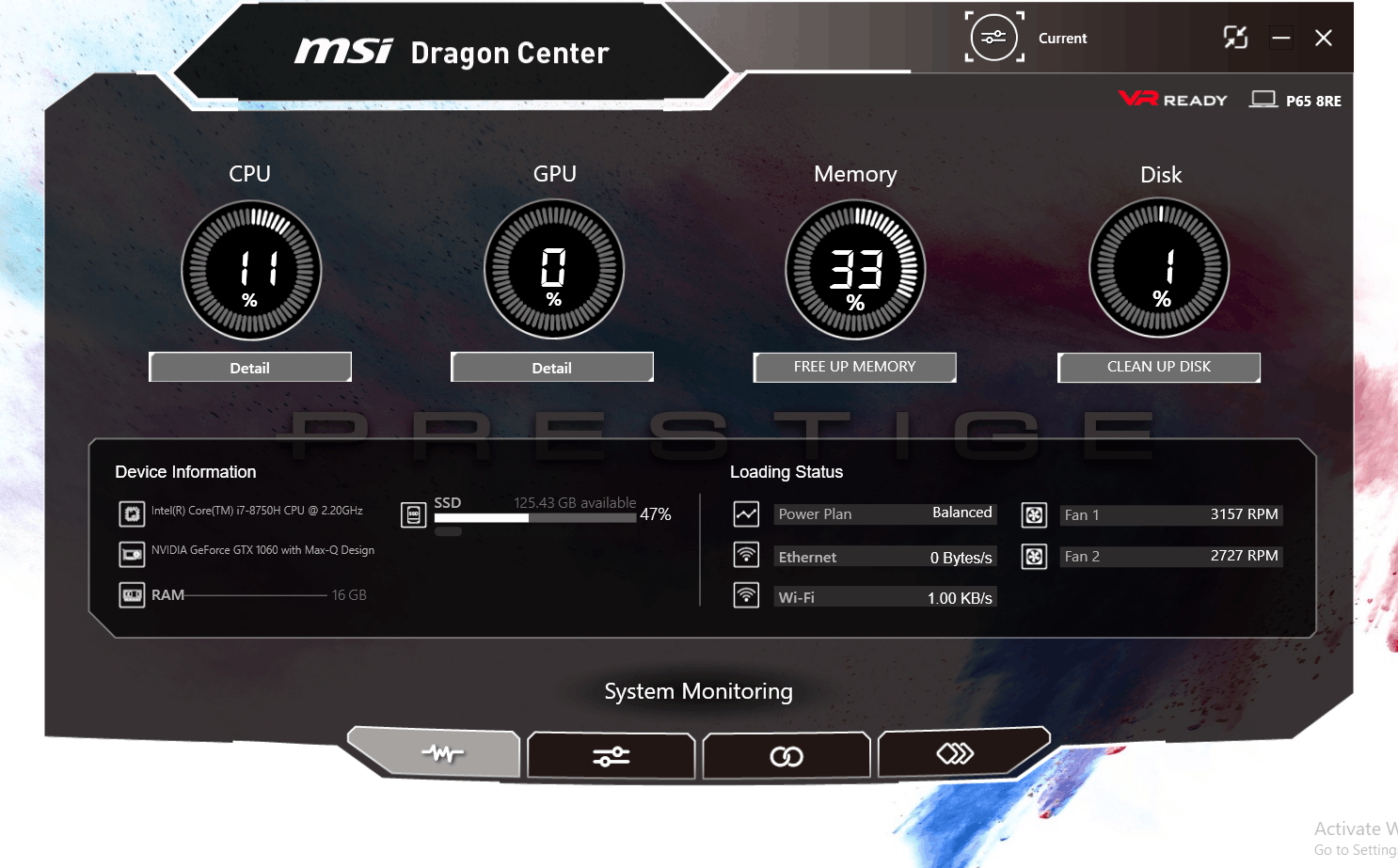The height and width of the screenshot is (868, 1398).
Task: Click the Power Plan graph icon
Action: [746, 513]
